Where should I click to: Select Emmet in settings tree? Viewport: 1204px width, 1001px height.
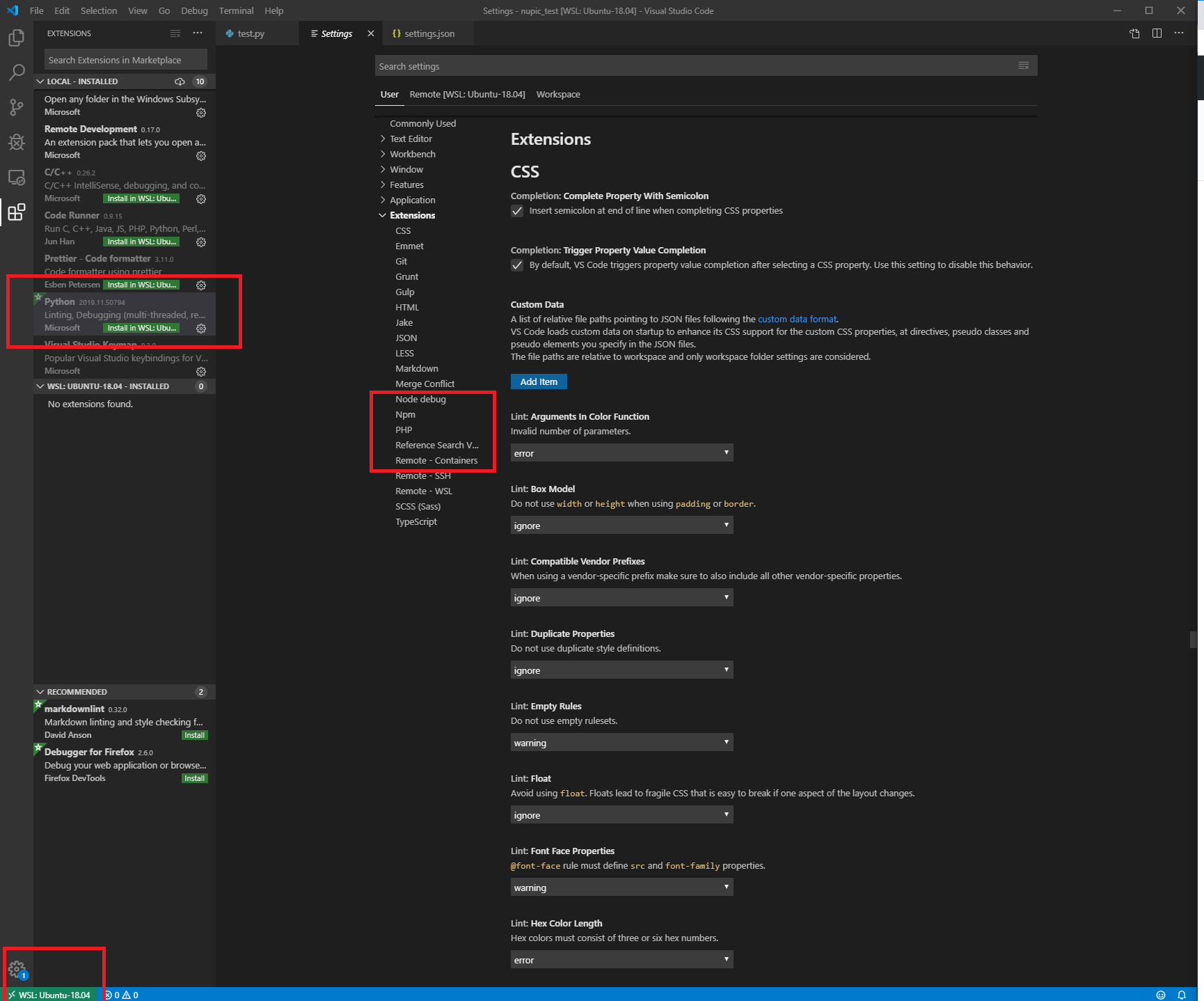click(409, 246)
